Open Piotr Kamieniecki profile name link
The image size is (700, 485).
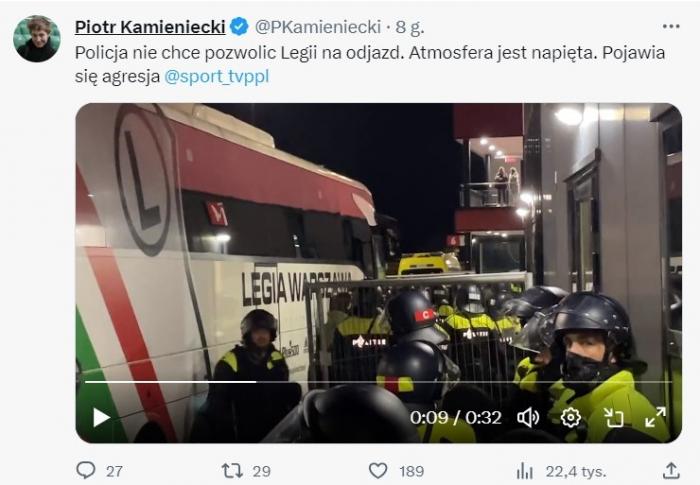[x=150, y=27]
